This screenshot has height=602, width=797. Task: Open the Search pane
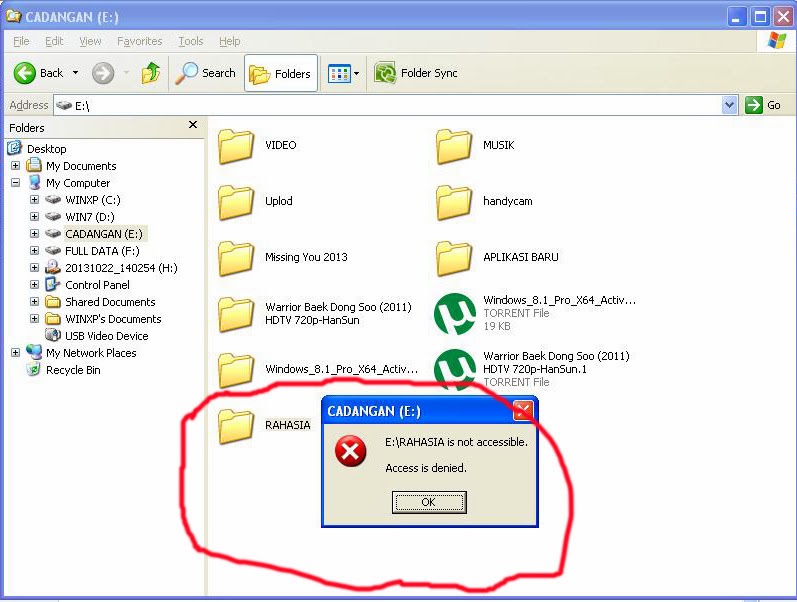click(x=205, y=73)
